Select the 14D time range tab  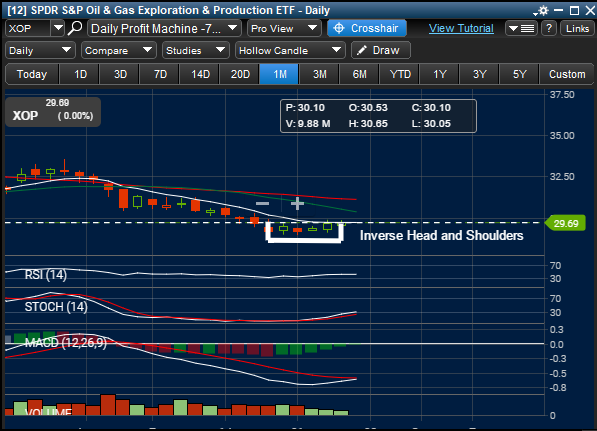click(200, 74)
